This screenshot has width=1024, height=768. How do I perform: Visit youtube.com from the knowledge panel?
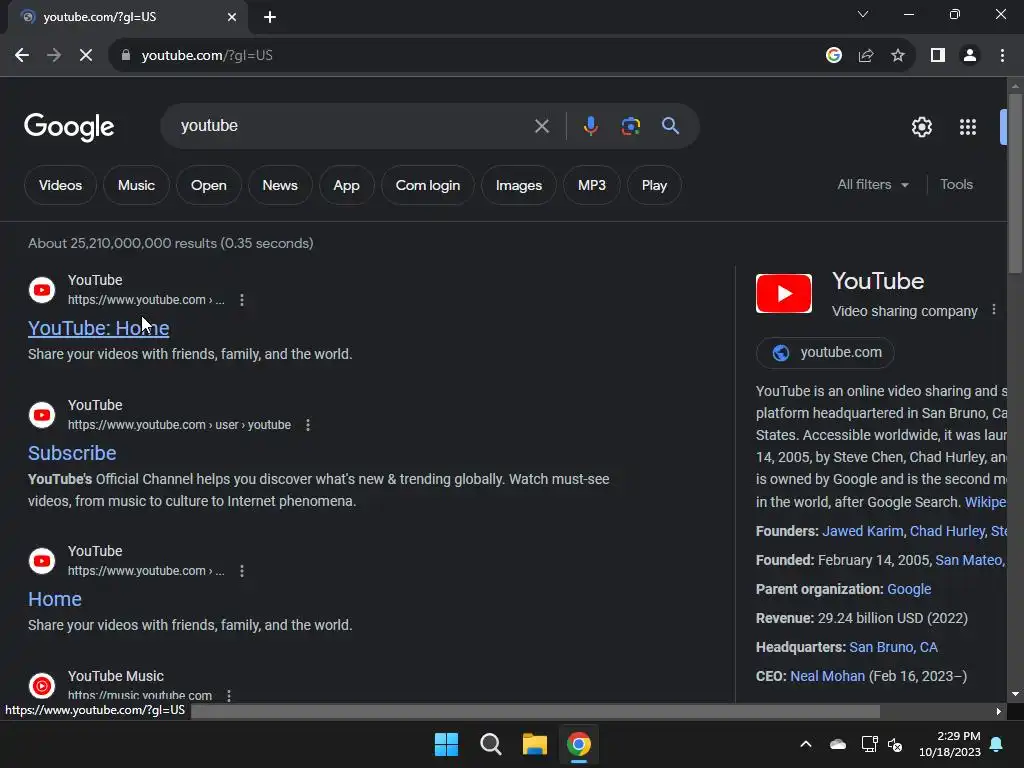[x=825, y=353]
